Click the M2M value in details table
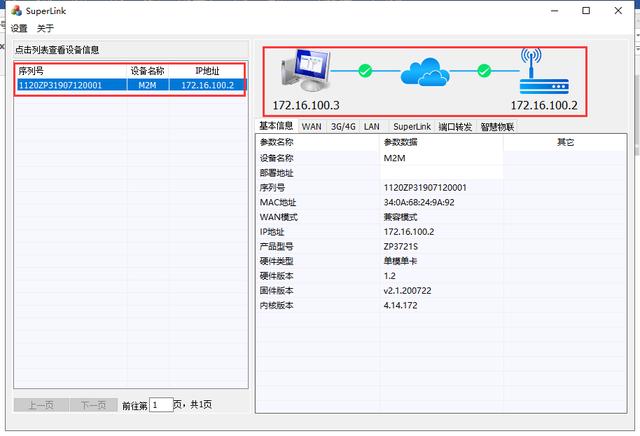The image size is (640, 436). 394,158
